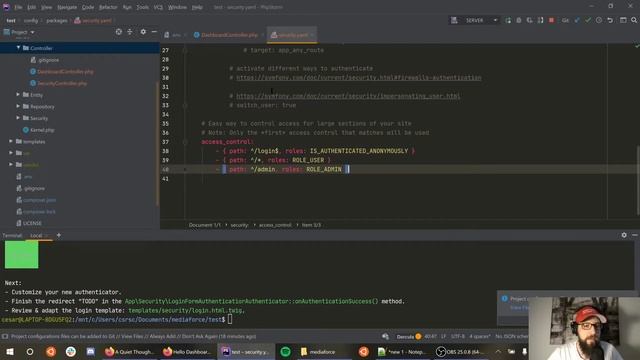
Task: Click 4 spaces indent in status bar
Action: [x=480, y=337]
